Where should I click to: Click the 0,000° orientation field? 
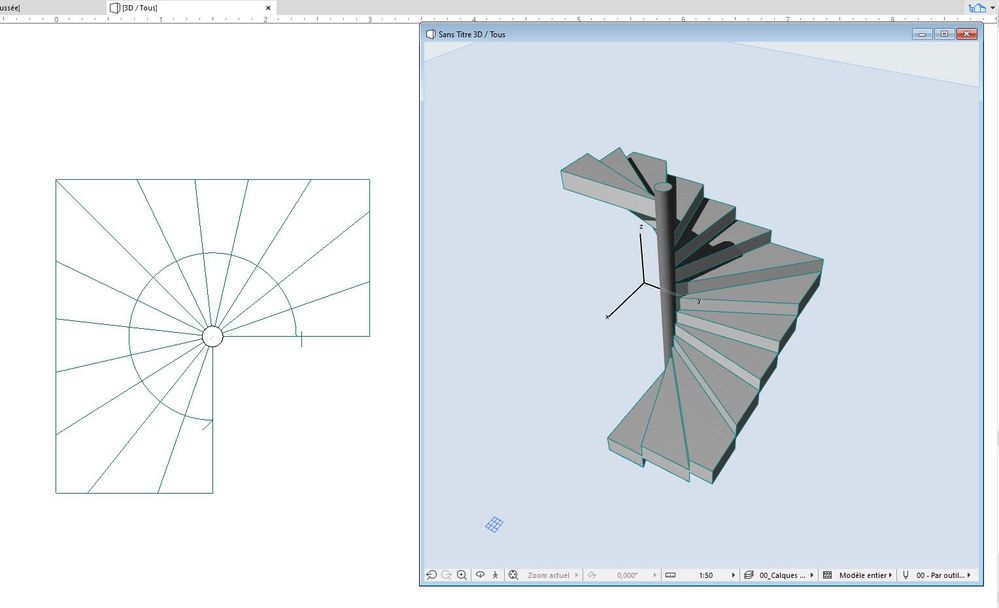tap(627, 576)
